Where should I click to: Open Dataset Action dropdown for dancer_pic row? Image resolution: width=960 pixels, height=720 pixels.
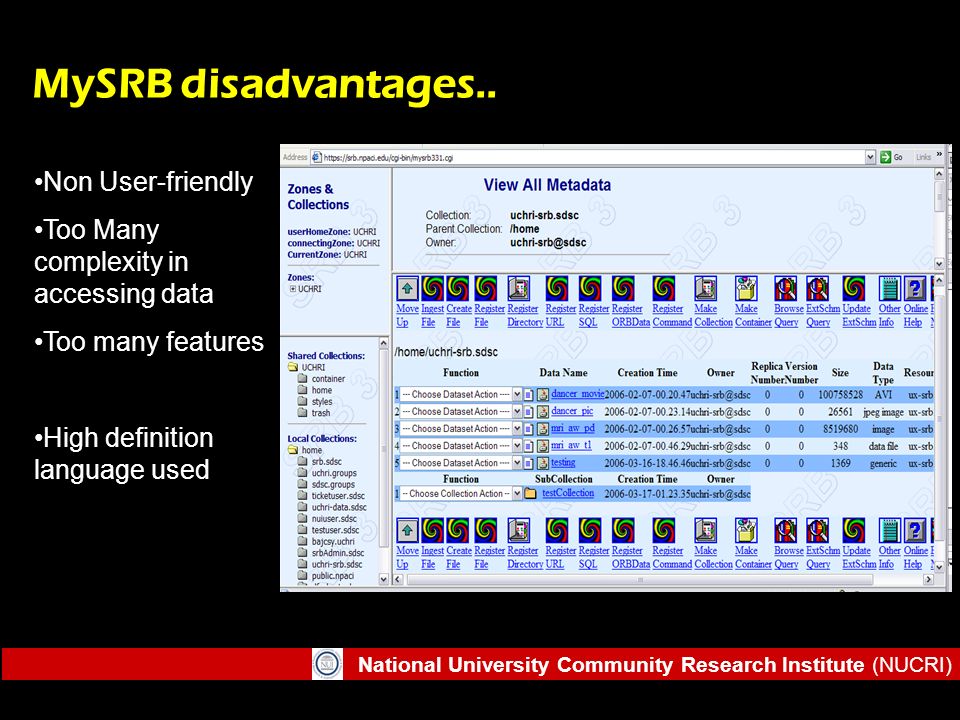tap(461, 411)
